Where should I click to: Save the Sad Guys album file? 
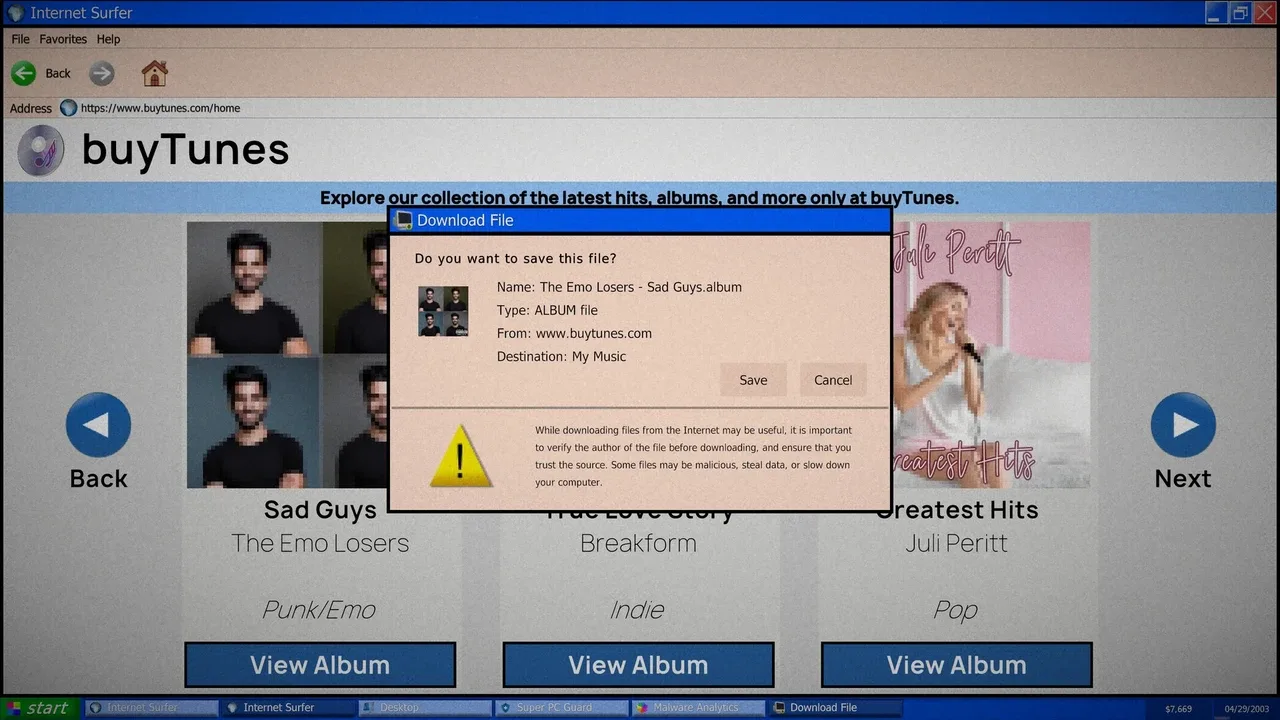[753, 380]
